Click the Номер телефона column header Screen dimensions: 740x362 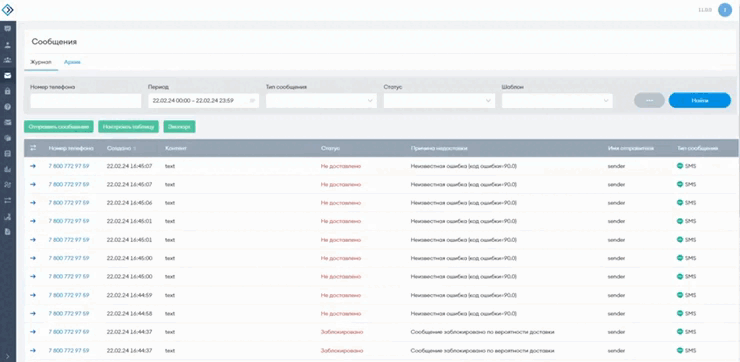pos(71,148)
